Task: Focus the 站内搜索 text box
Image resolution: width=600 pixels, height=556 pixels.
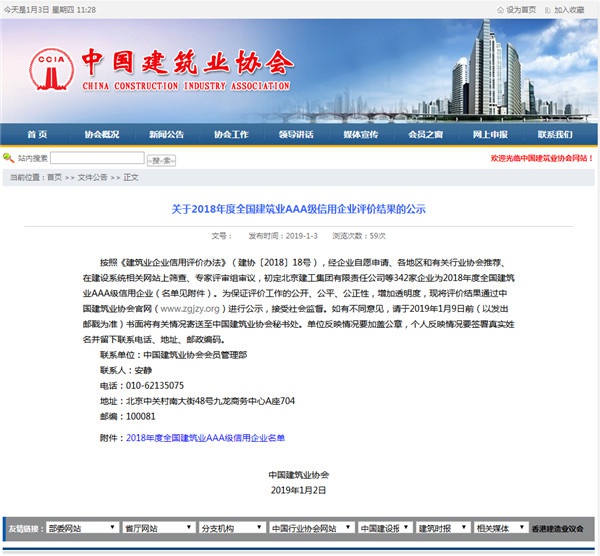Action: coord(97,158)
